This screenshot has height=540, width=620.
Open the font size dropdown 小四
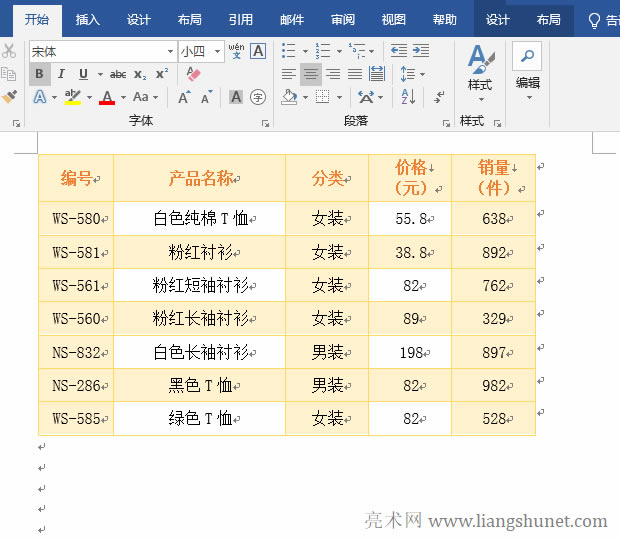click(x=217, y=51)
